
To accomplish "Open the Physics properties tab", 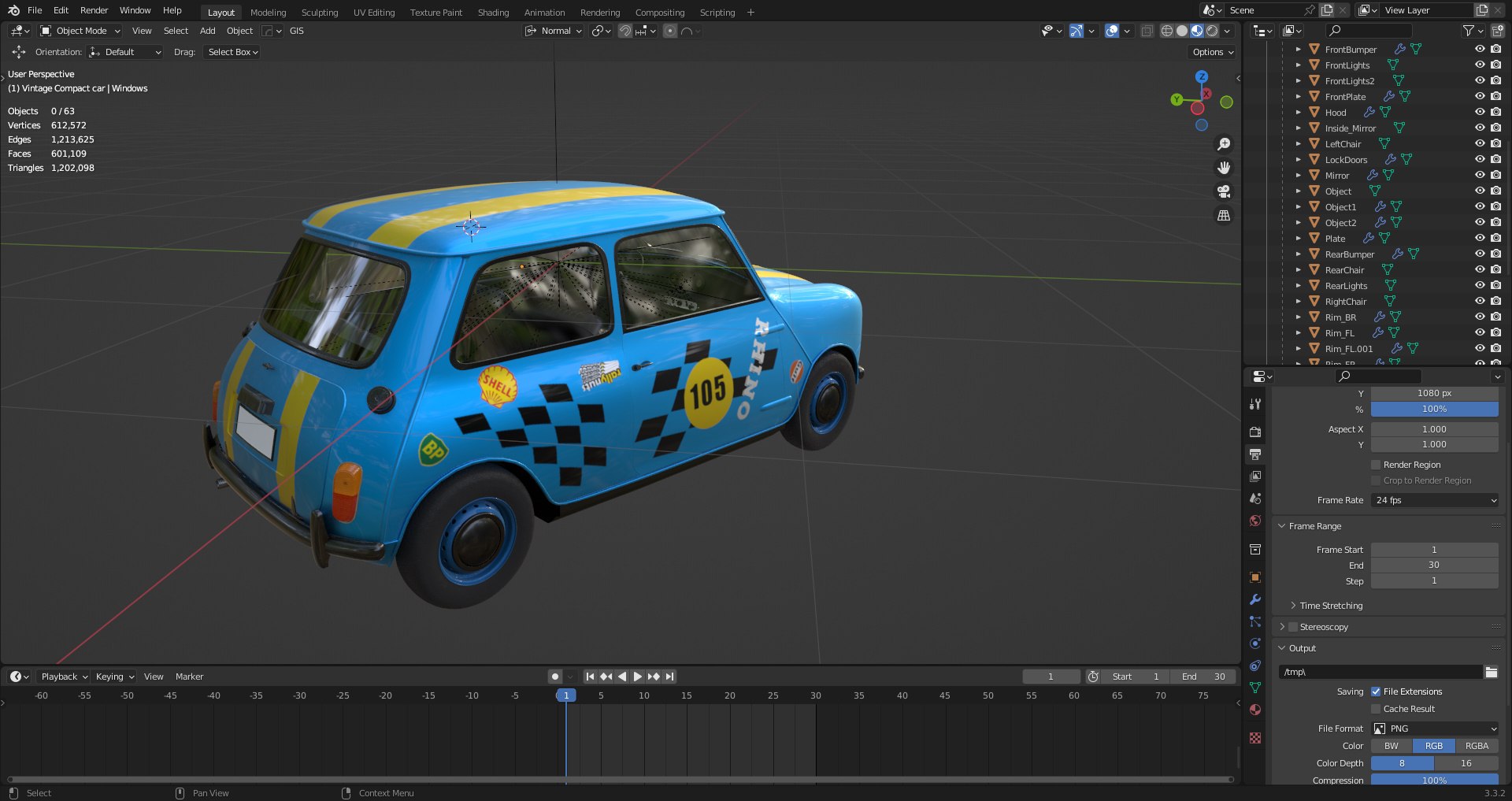I will 1255,643.
